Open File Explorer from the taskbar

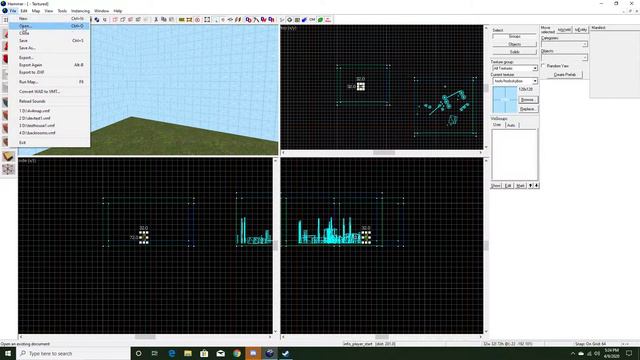188,353
